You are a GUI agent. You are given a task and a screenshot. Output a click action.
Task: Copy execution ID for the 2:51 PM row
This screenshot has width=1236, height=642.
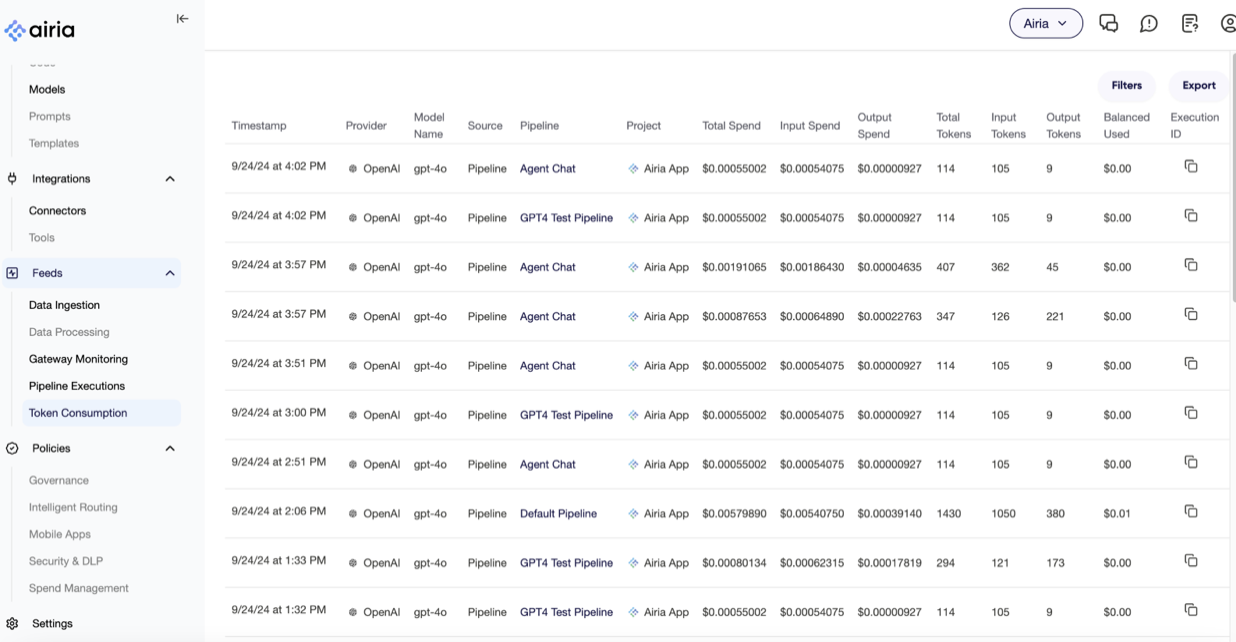[x=1191, y=462]
